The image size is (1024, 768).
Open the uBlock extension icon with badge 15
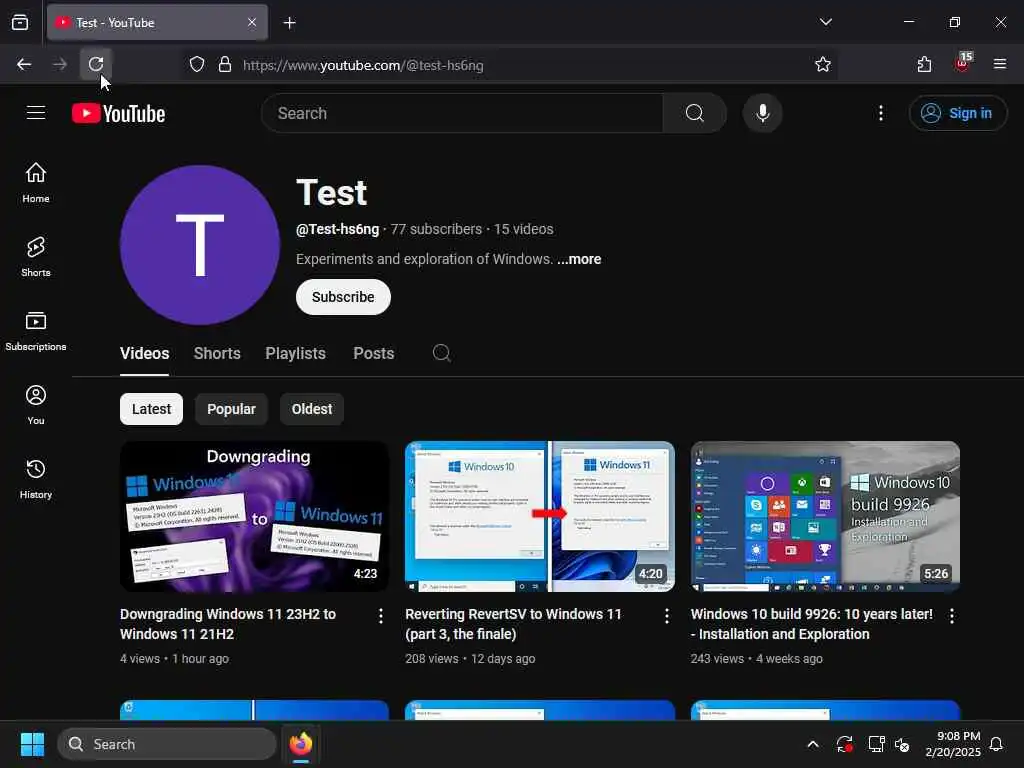(963, 63)
